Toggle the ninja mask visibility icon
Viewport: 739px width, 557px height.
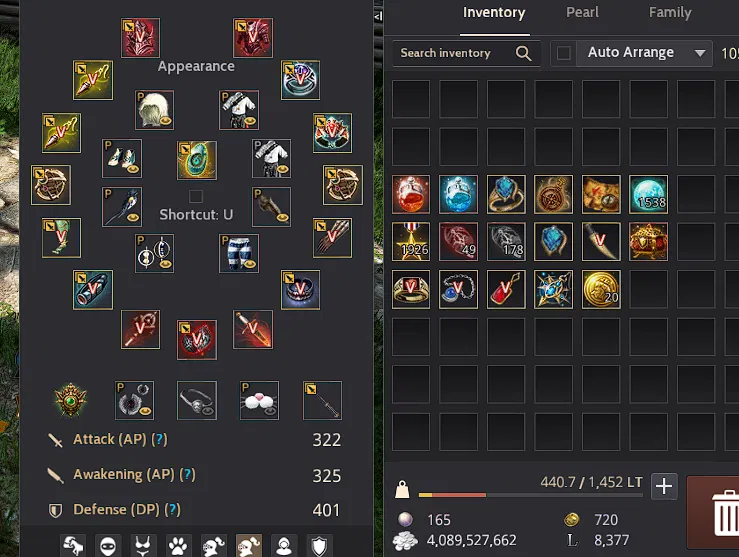click(108, 546)
